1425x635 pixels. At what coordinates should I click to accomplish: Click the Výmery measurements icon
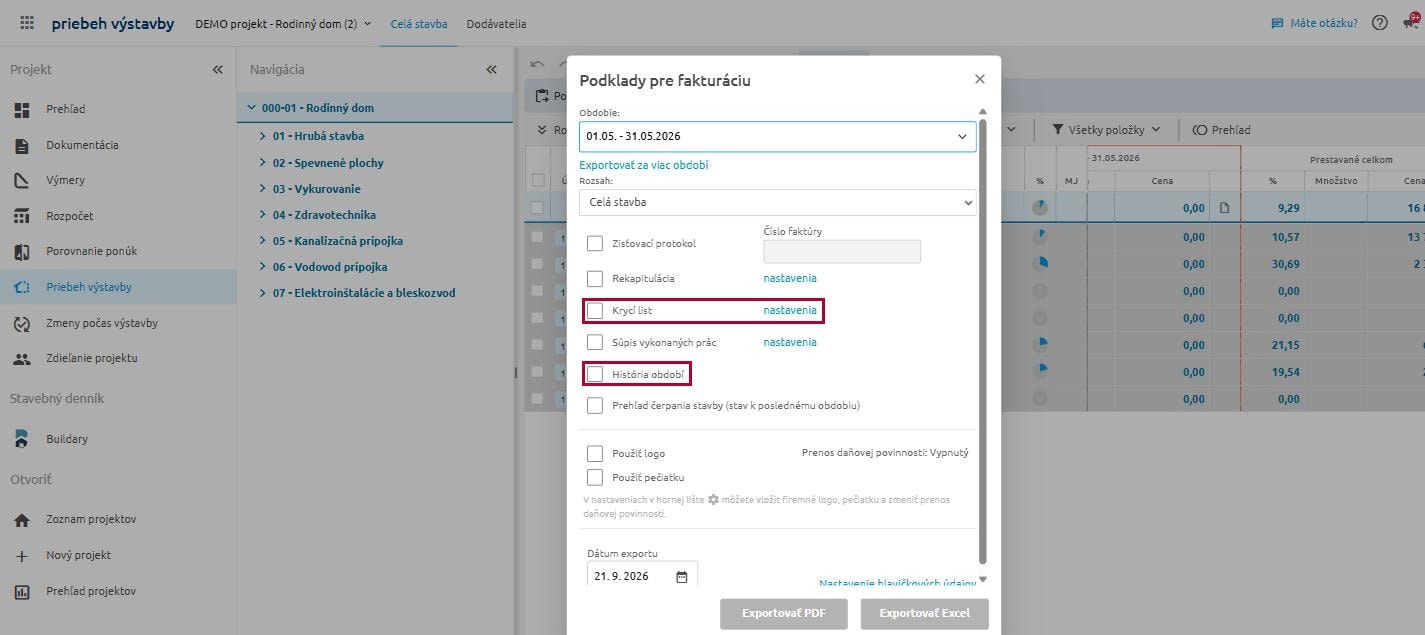click(22, 180)
